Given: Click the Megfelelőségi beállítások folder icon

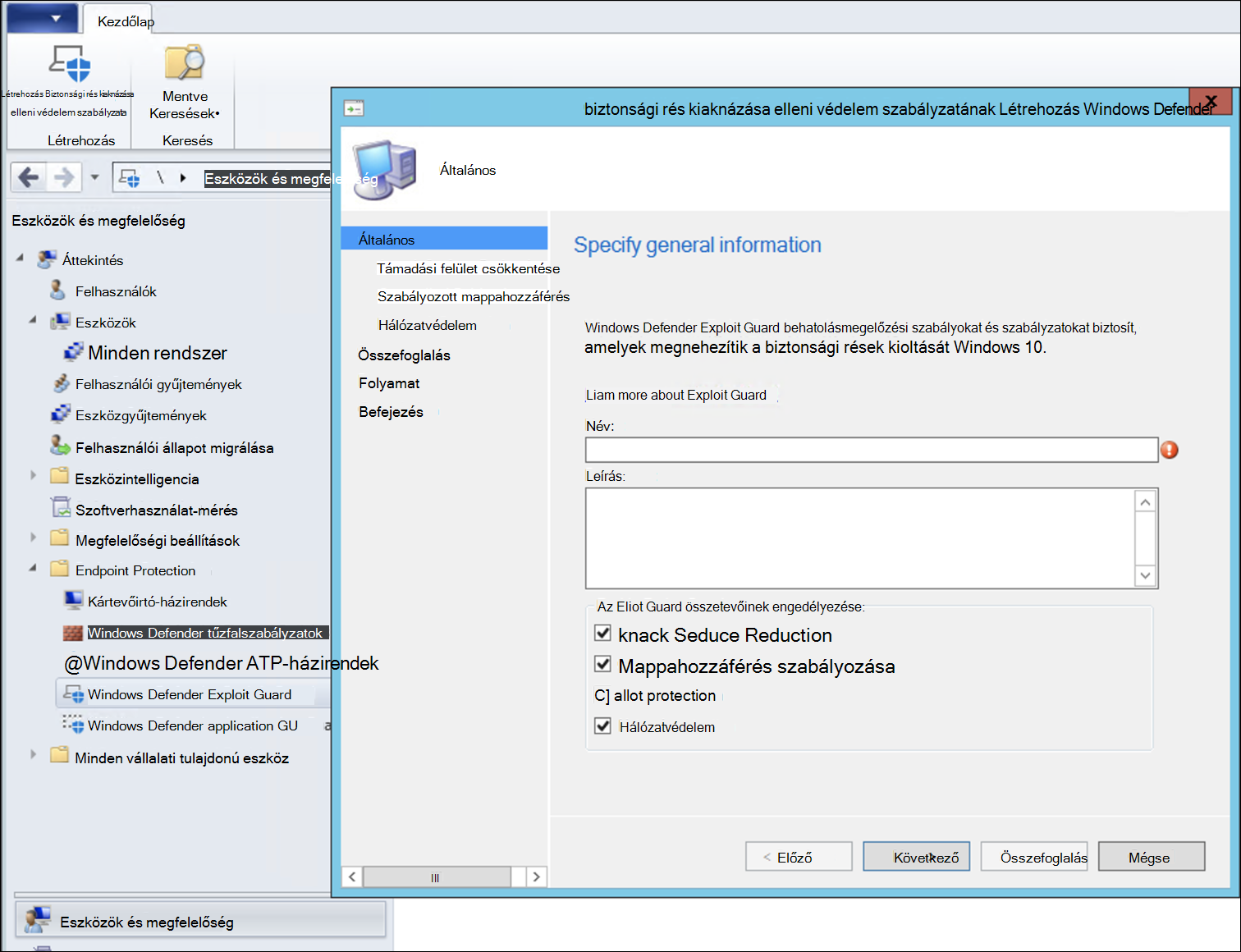Looking at the screenshot, I should coord(59,539).
